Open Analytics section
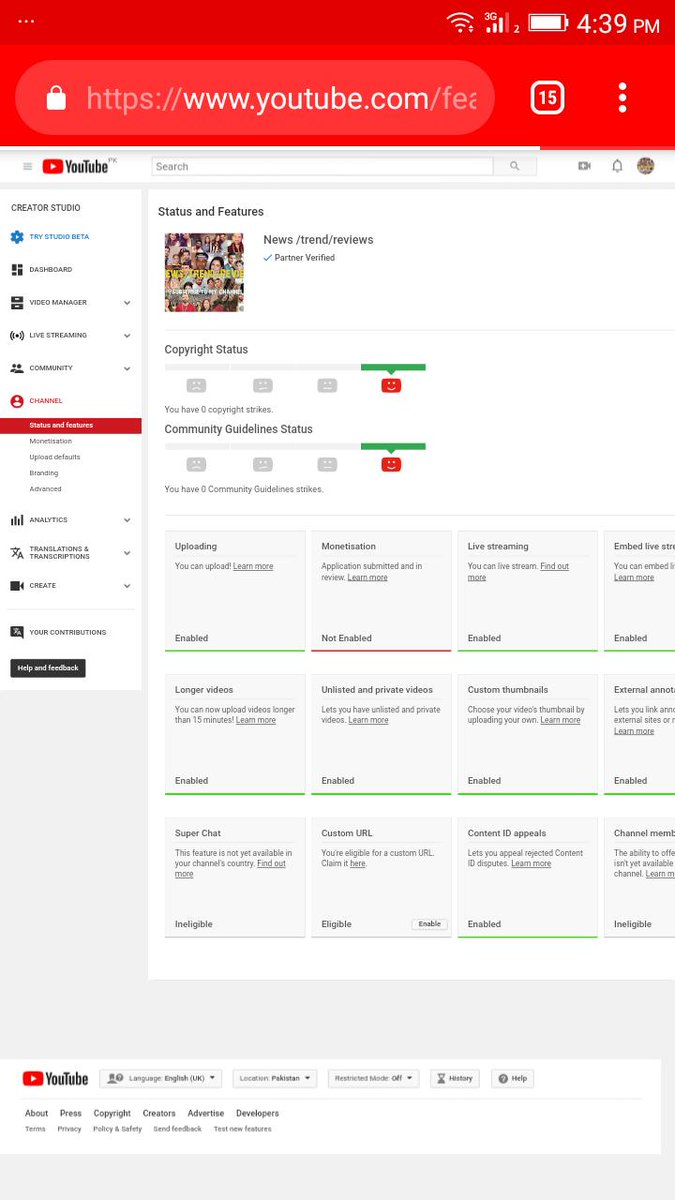 [x=48, y=520]
